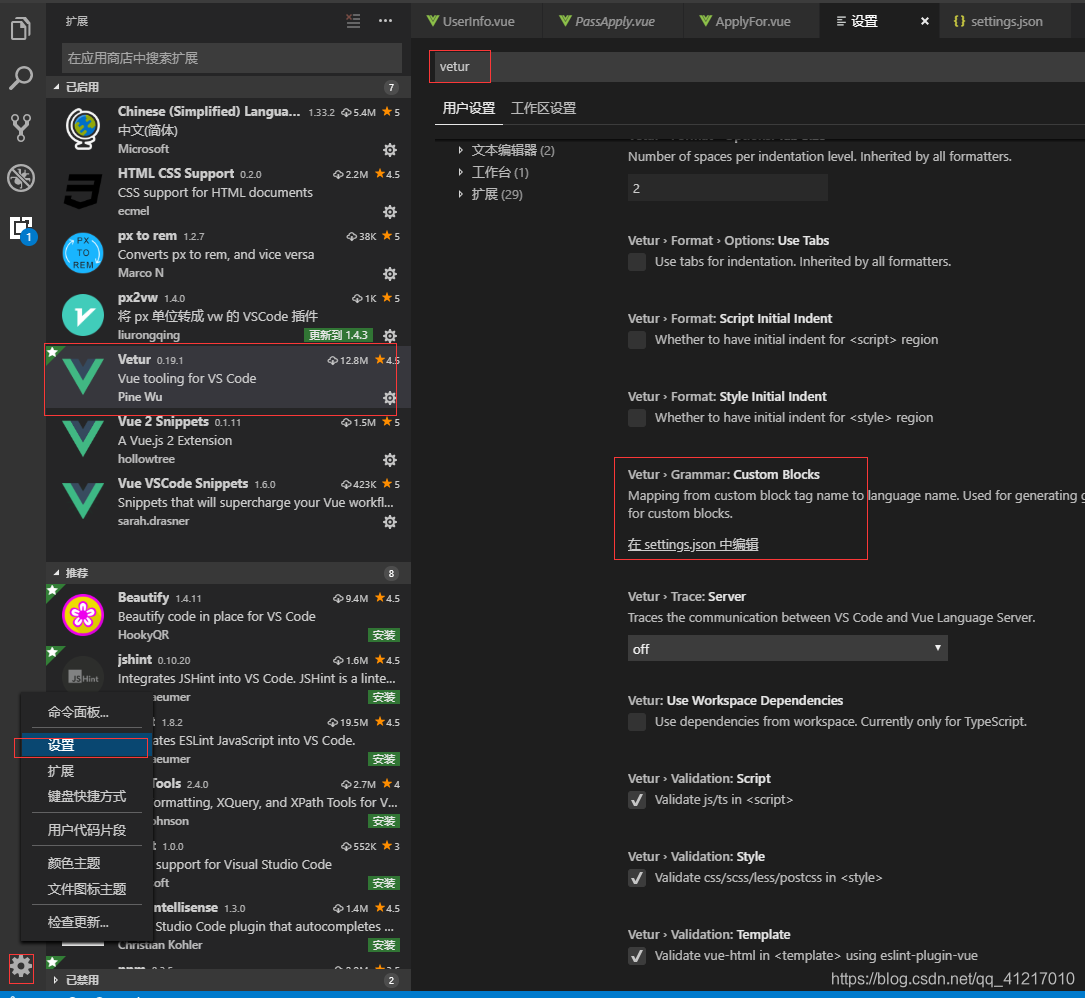This screenshot has height=998, width=1085.
Task: Choose 设置 from manage menu
Action: [86, 745]
